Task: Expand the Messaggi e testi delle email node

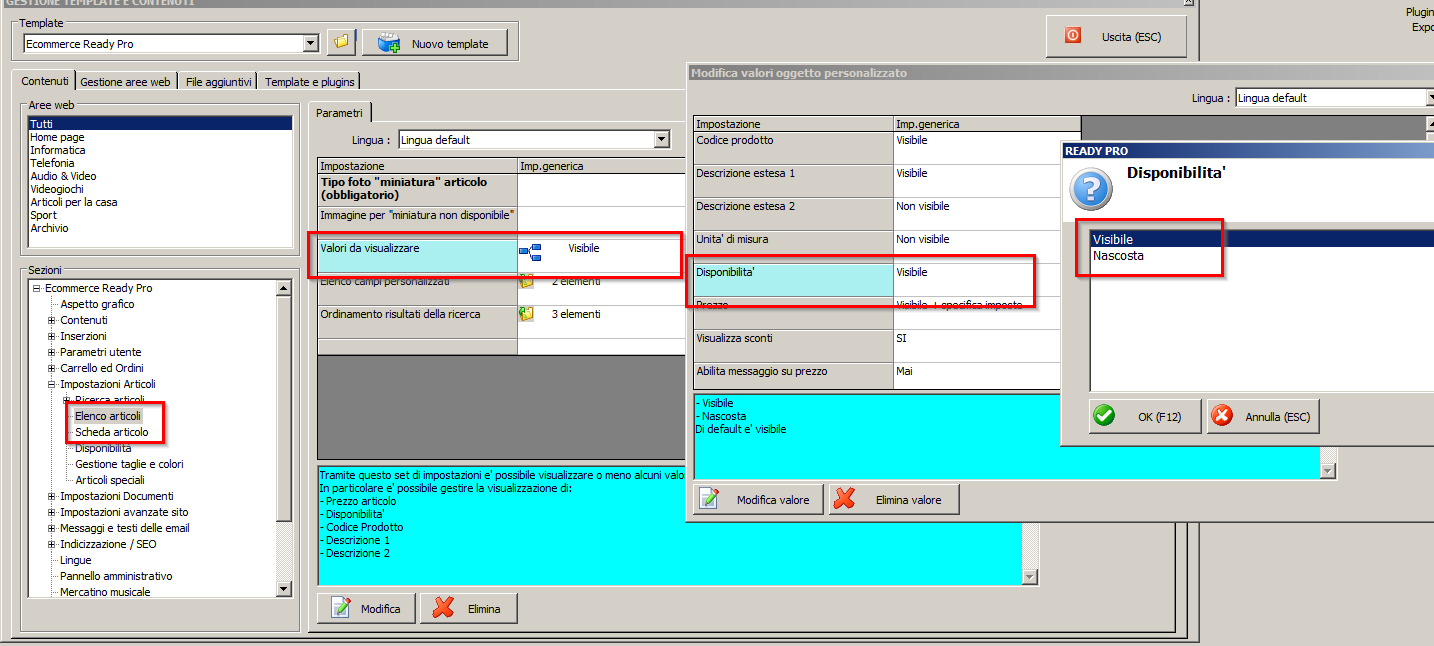Action: pos(52,528)
